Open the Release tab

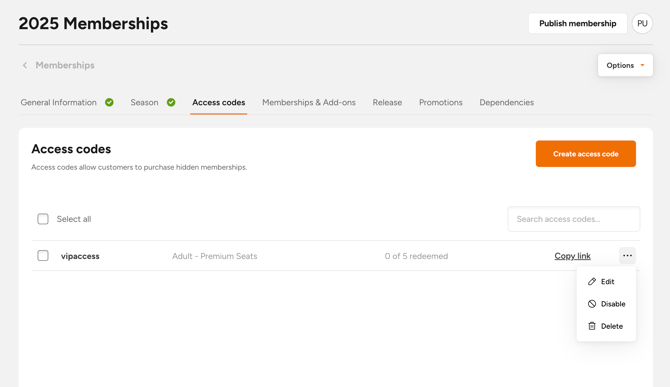coord(387,103)
